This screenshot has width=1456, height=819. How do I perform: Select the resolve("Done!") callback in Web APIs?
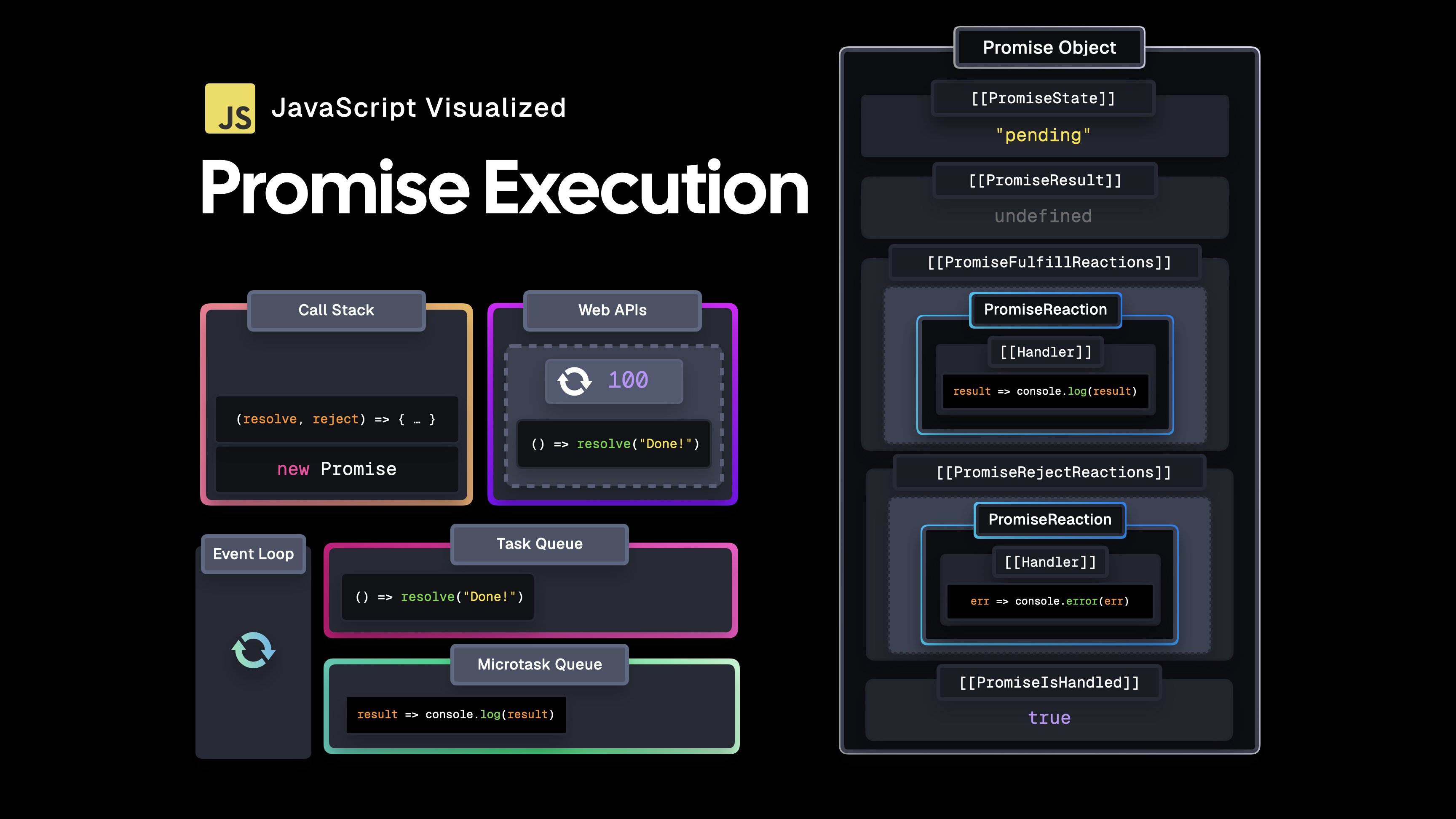point(613,444)
